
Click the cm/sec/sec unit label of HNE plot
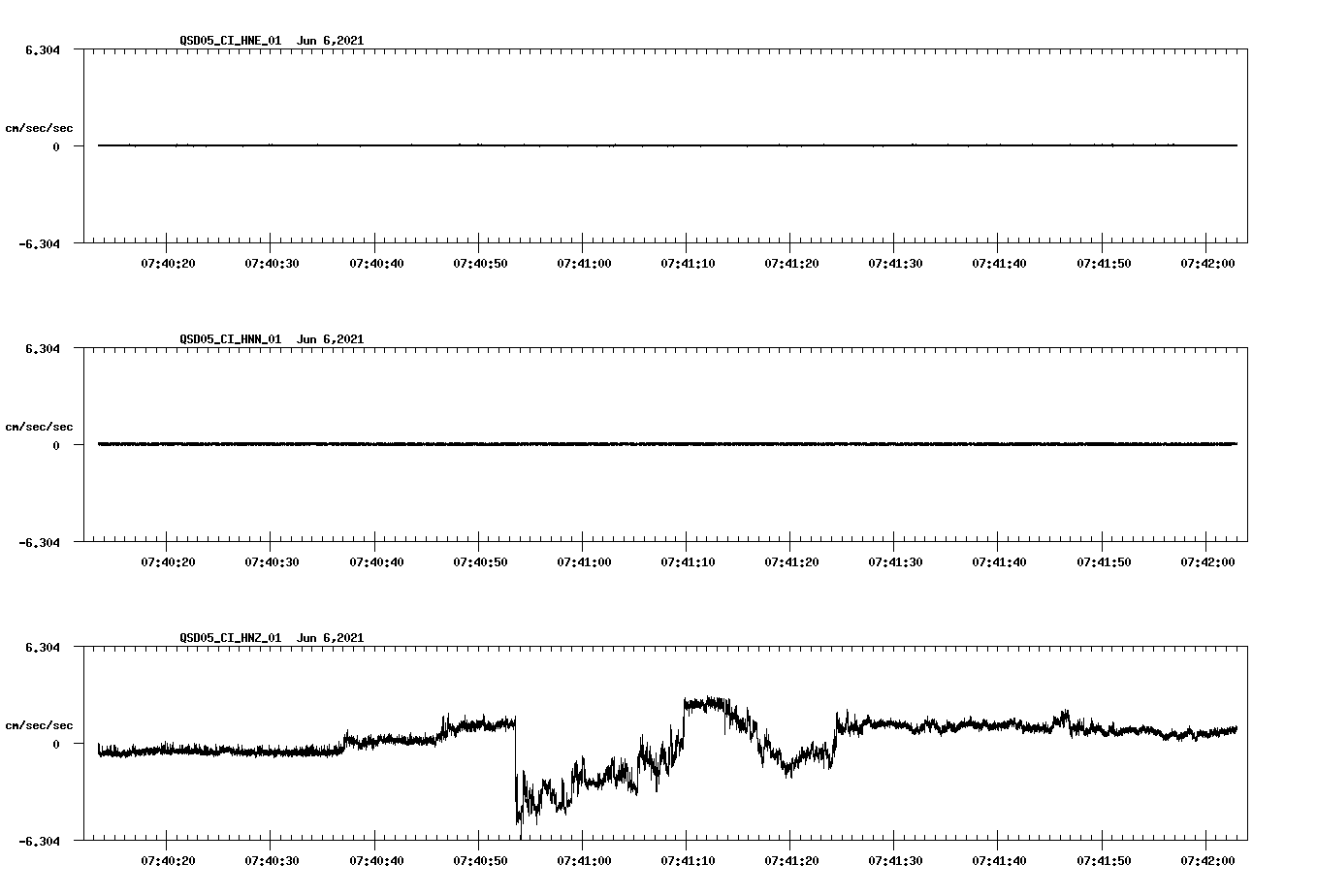[39, 128]
